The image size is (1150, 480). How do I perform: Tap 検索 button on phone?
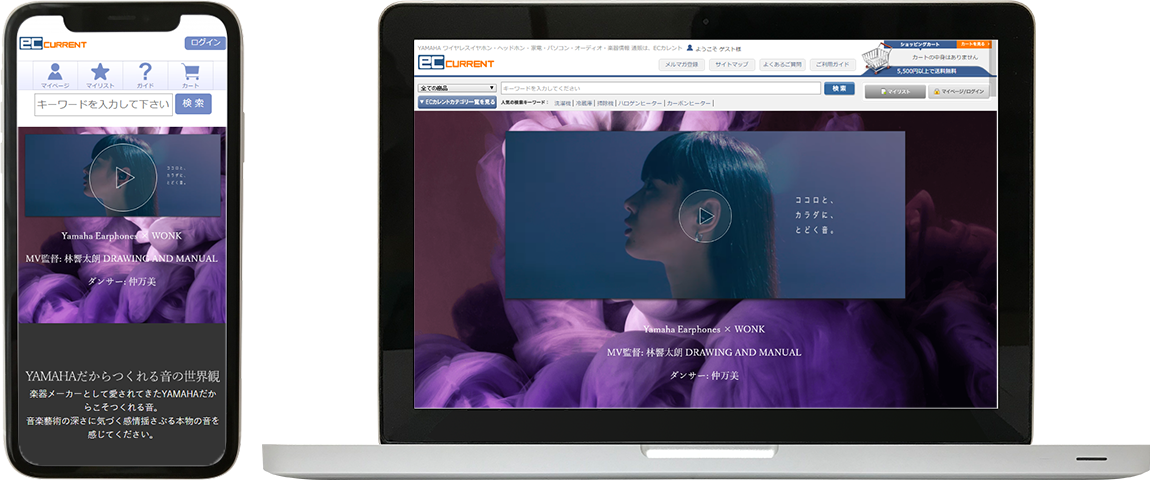tap(193, 103)
